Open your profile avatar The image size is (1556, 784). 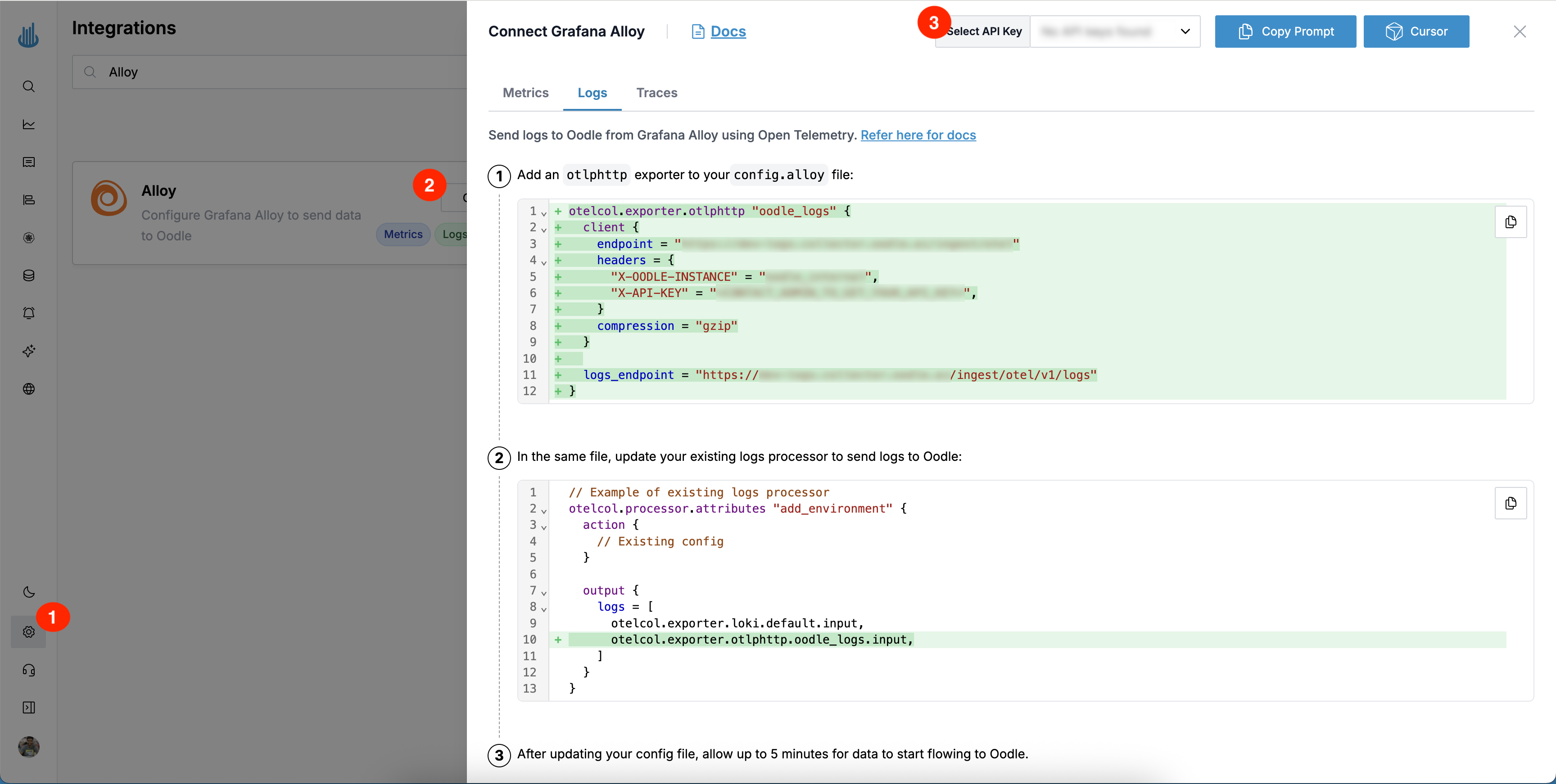click(x=28, y=747)
